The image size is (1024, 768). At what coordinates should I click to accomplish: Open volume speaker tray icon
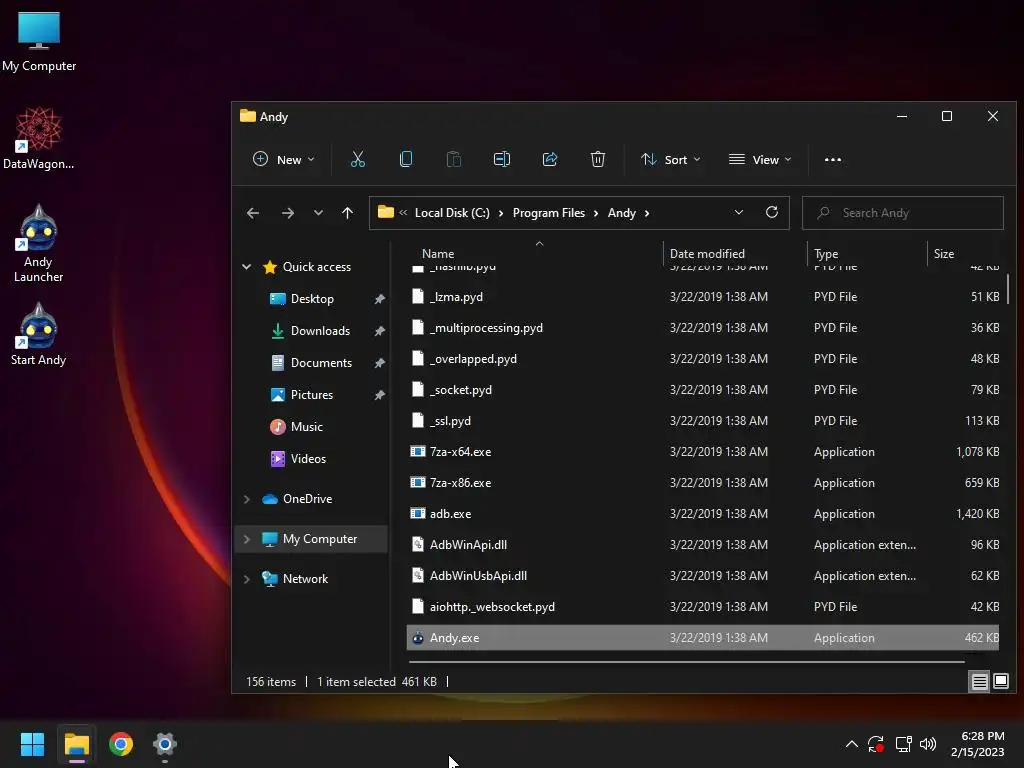point(927,744)
